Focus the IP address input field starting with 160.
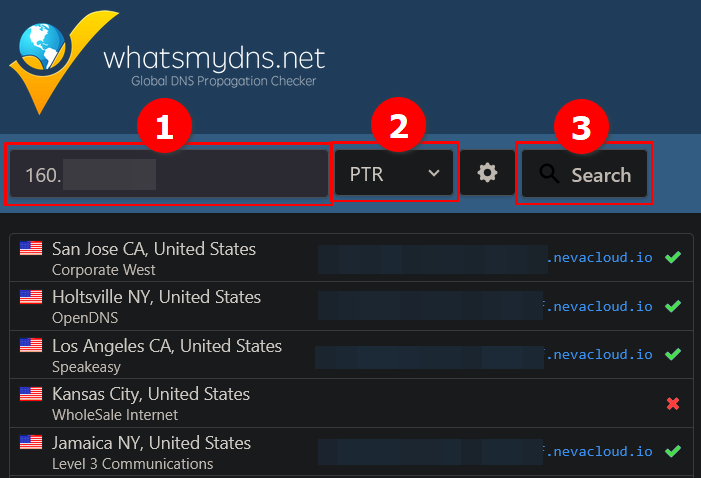 pos(169,173)
